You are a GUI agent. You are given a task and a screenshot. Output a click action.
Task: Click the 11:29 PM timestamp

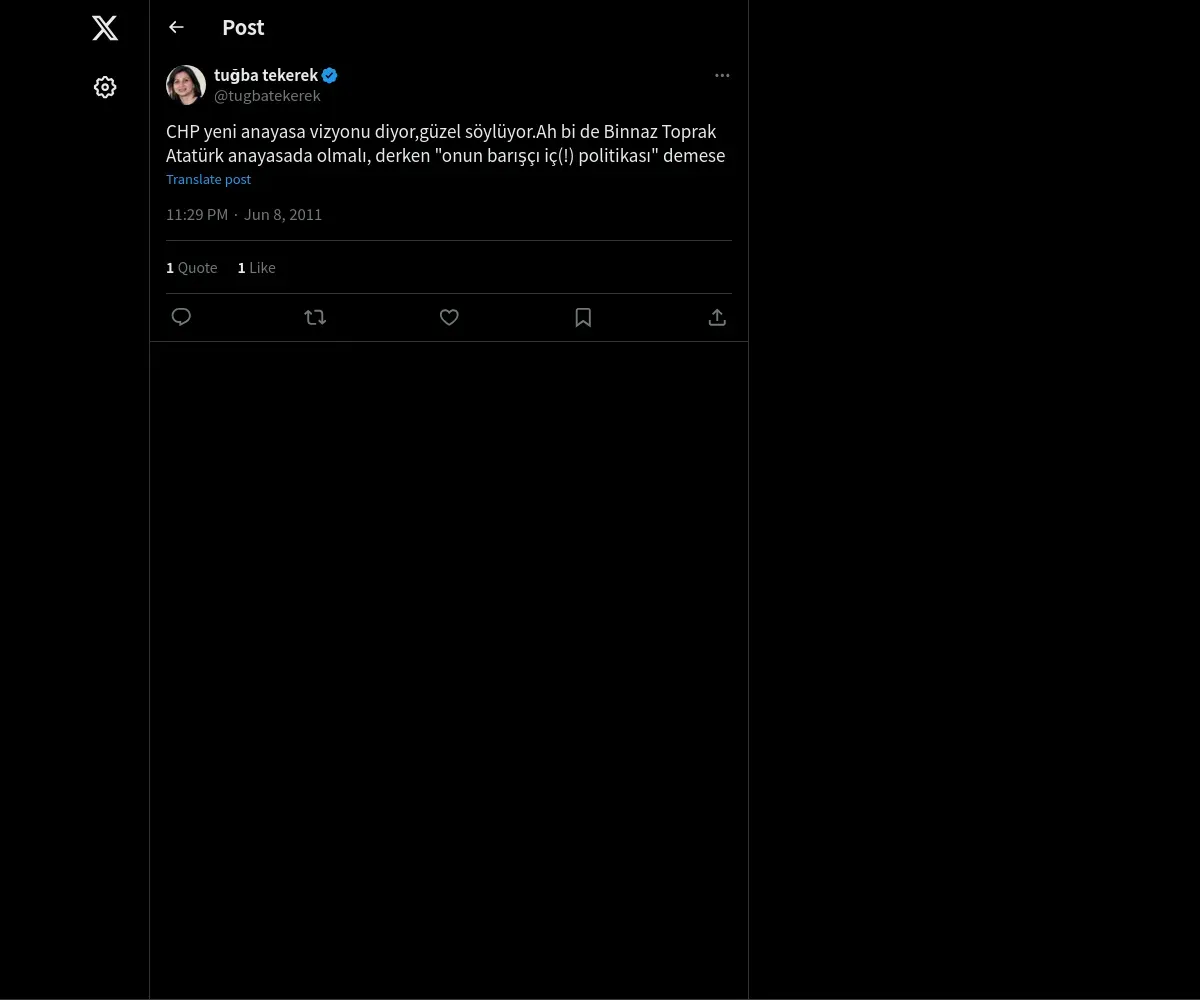click(x=197, y=214)
